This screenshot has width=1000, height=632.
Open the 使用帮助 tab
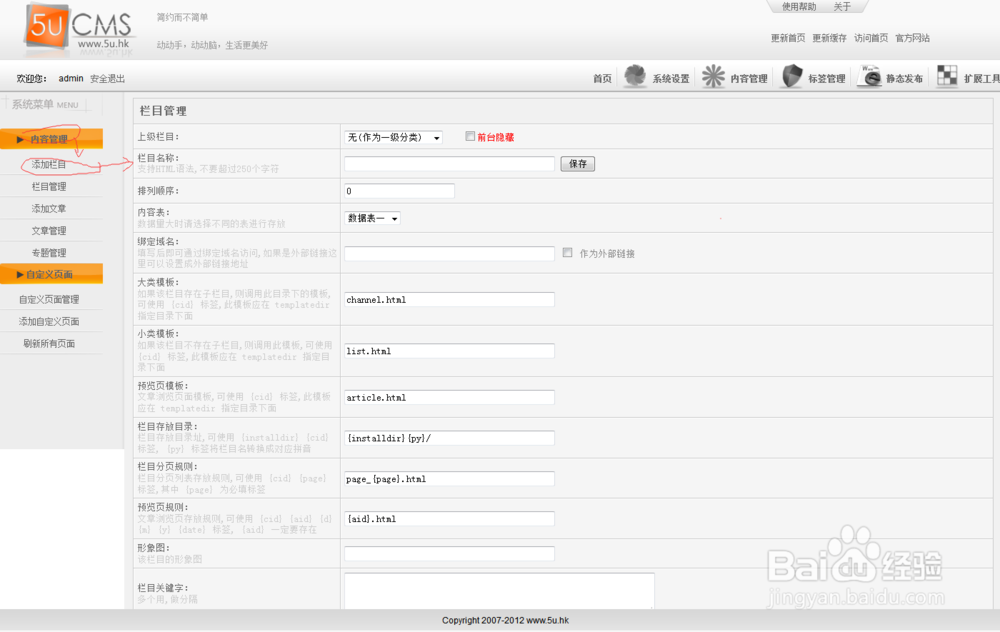799,6
